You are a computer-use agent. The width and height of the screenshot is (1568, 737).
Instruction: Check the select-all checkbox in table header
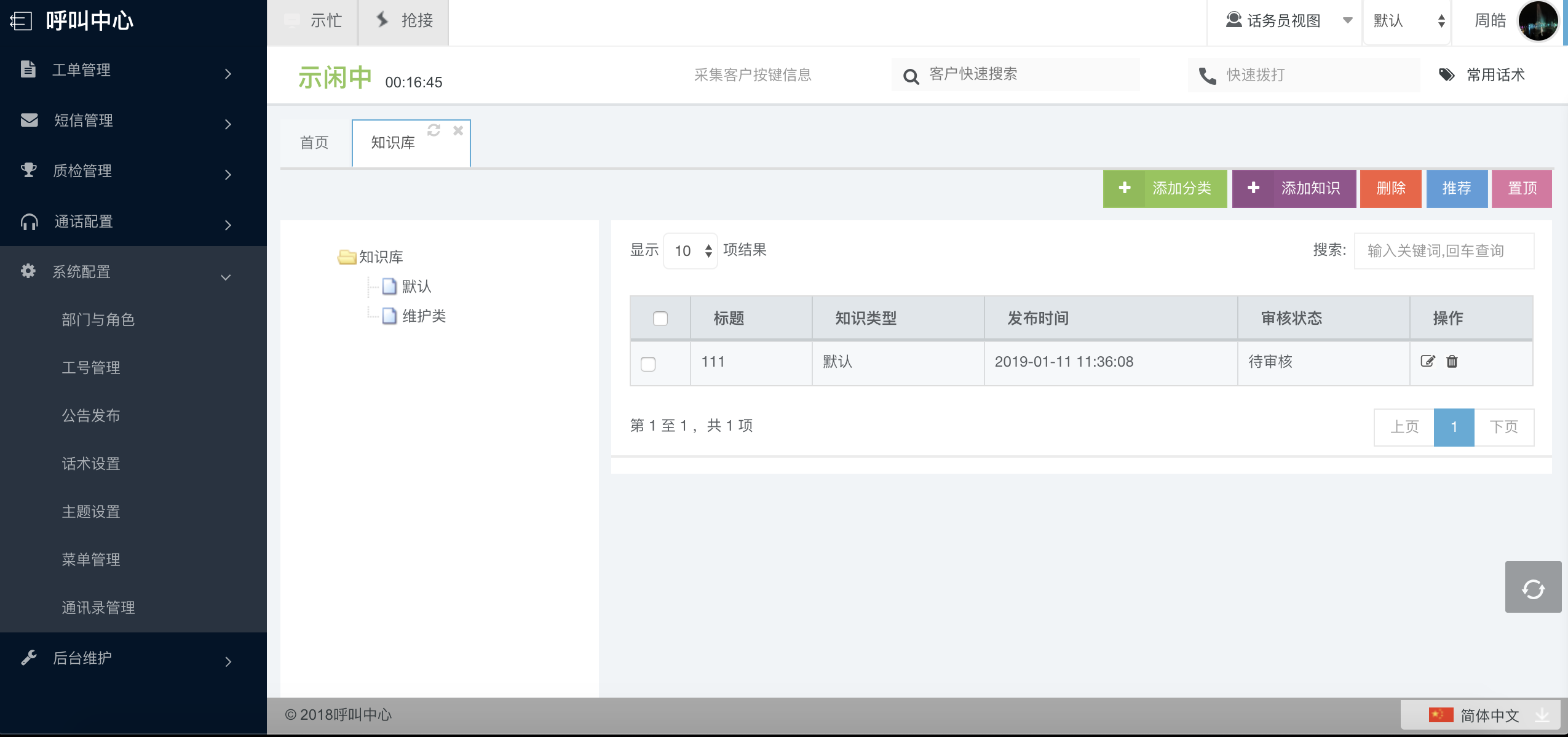[660, 319]
